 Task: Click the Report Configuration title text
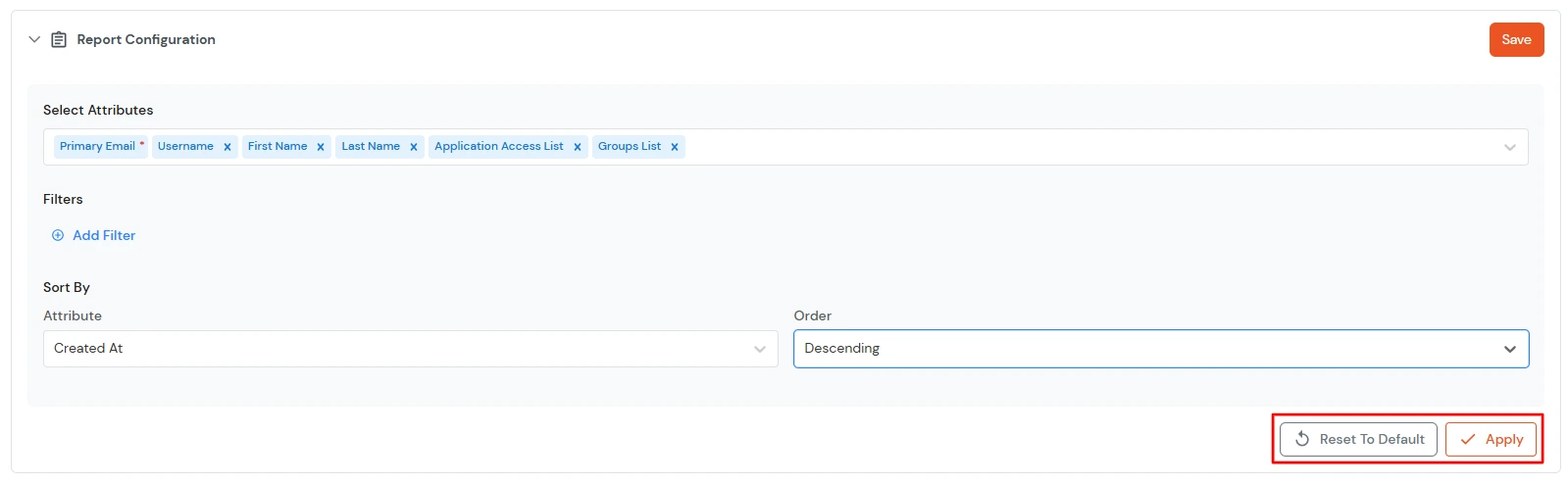click(x=146, y=39)
